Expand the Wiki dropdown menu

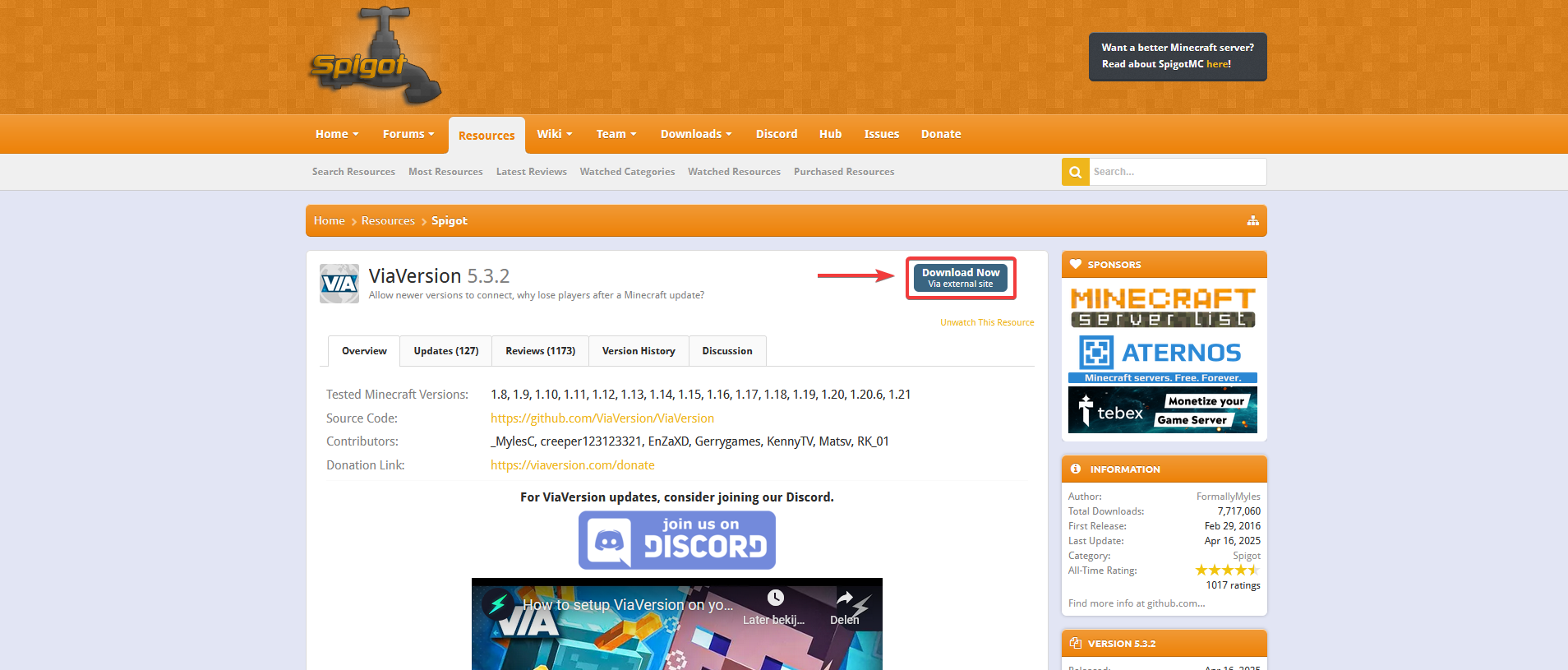(554, 134)
